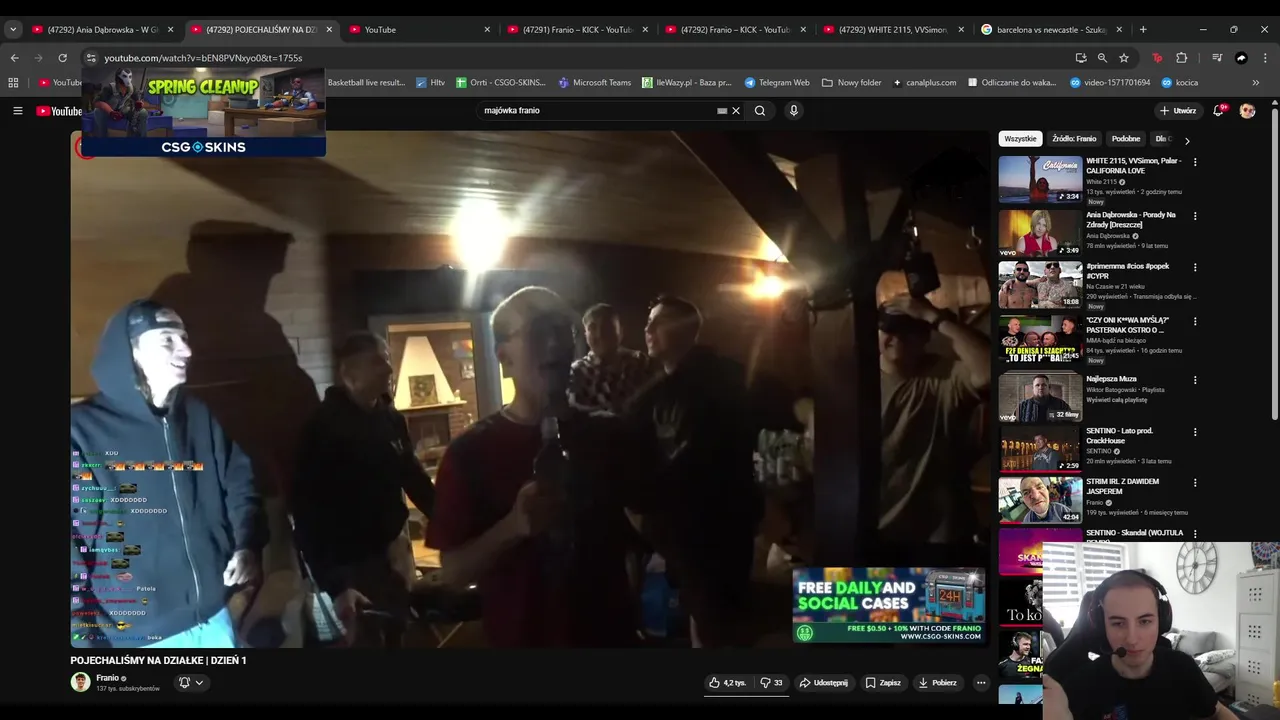Click into the YouTube search field
The height and width of the screenshot is (720, 1280).
click(595, 111)
